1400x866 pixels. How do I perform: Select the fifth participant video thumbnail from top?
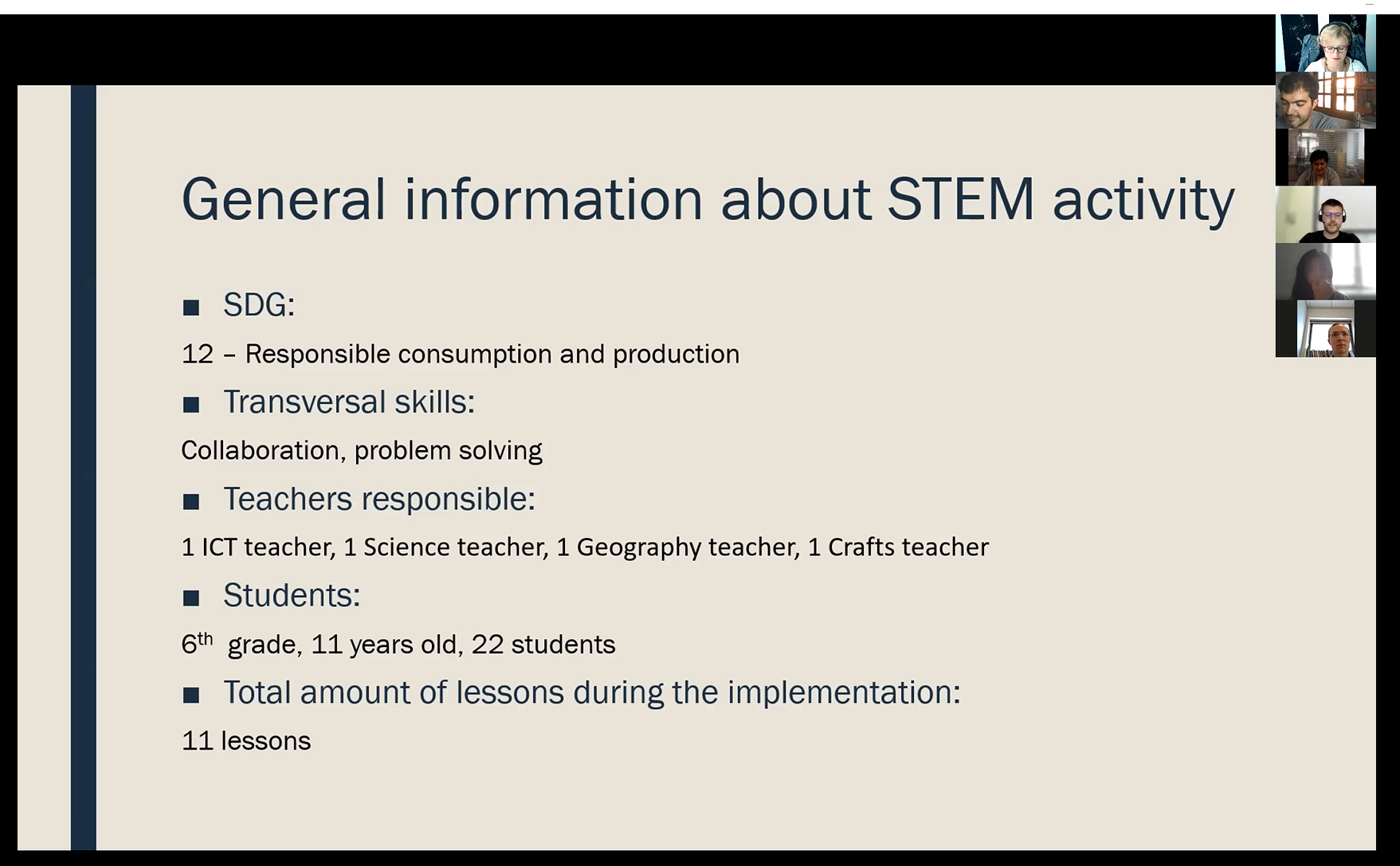(1325, 272)
